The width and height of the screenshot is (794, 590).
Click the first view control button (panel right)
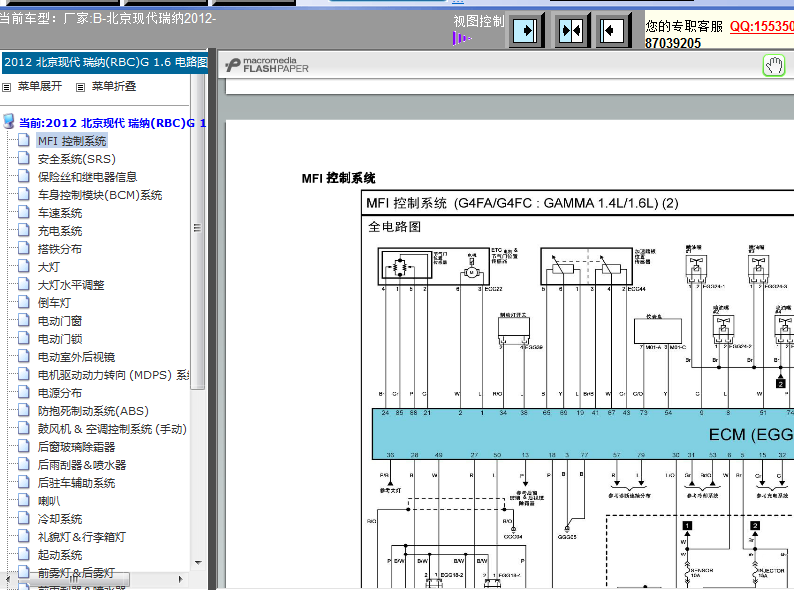click(526, 30)
